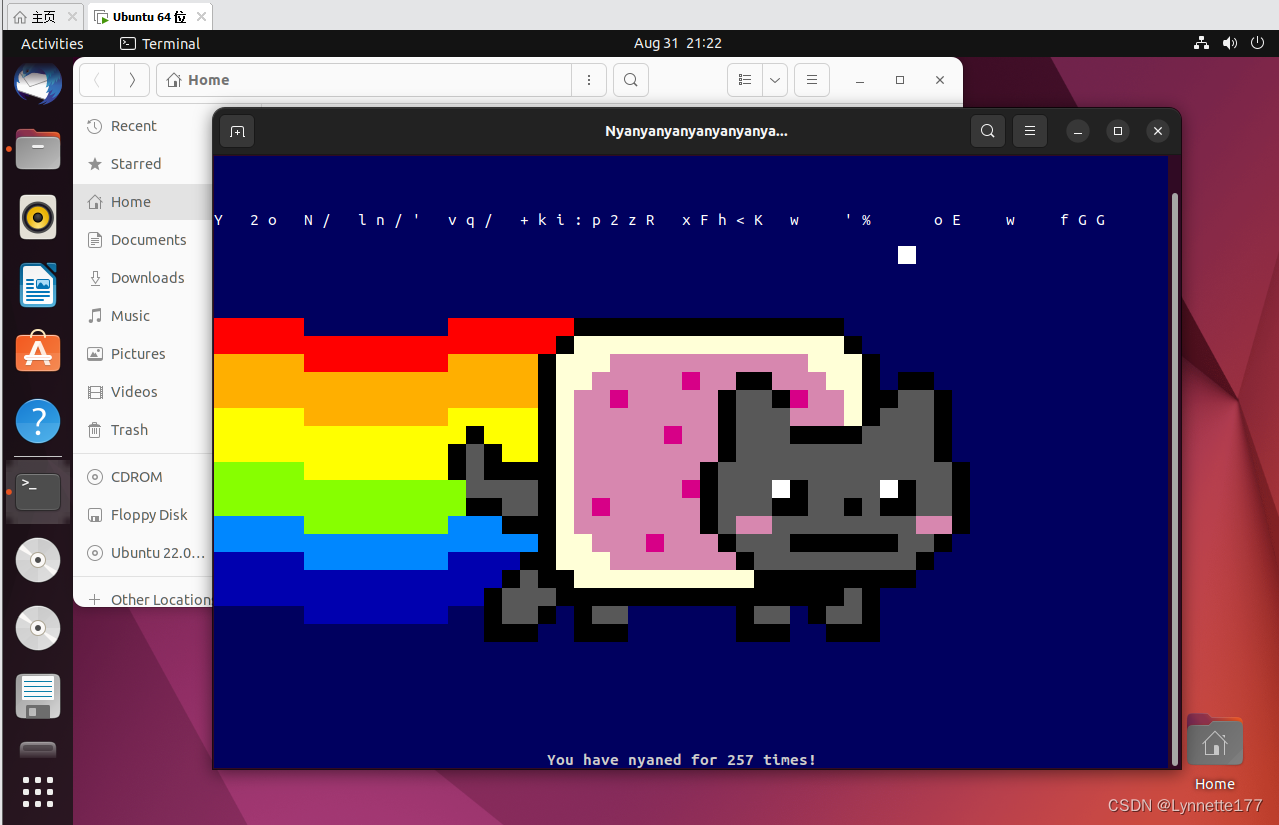The height and width of the screenshot is (825, 1279).
Task: Open the Terminal app from the Ubuntu dock
Action: (37, 491)
